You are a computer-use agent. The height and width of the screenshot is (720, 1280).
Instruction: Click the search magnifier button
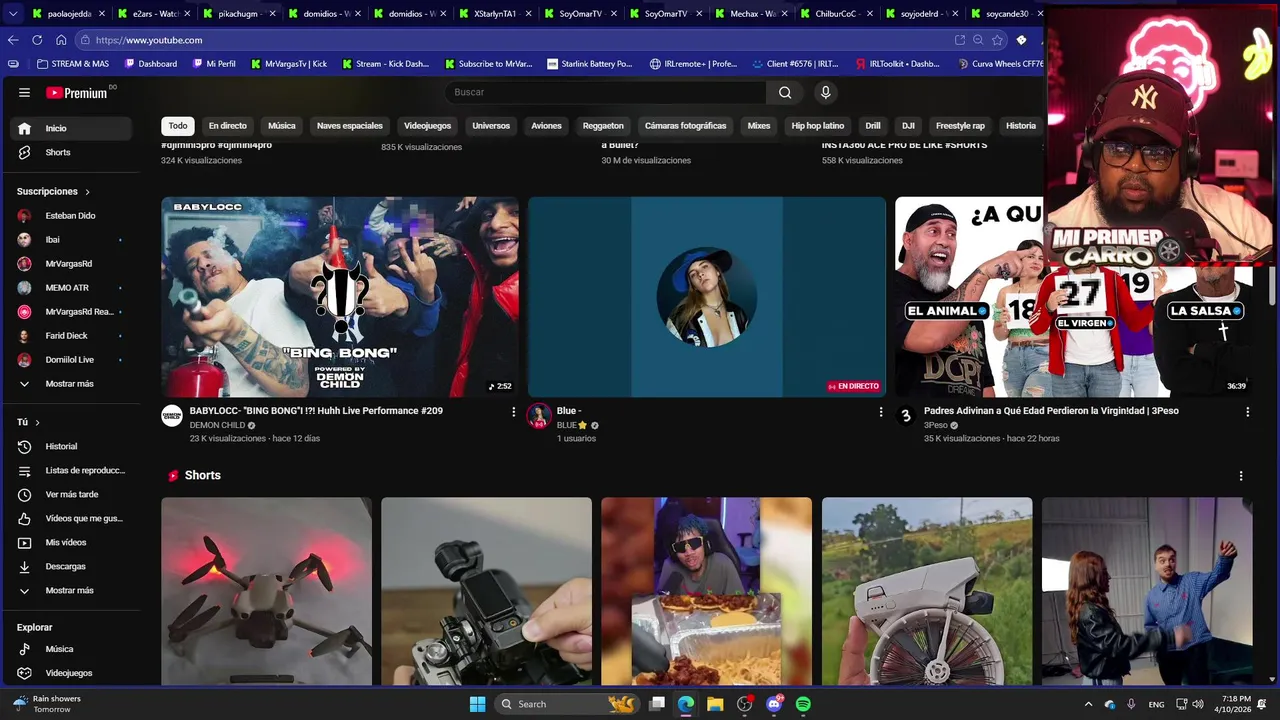coord(785,92)
